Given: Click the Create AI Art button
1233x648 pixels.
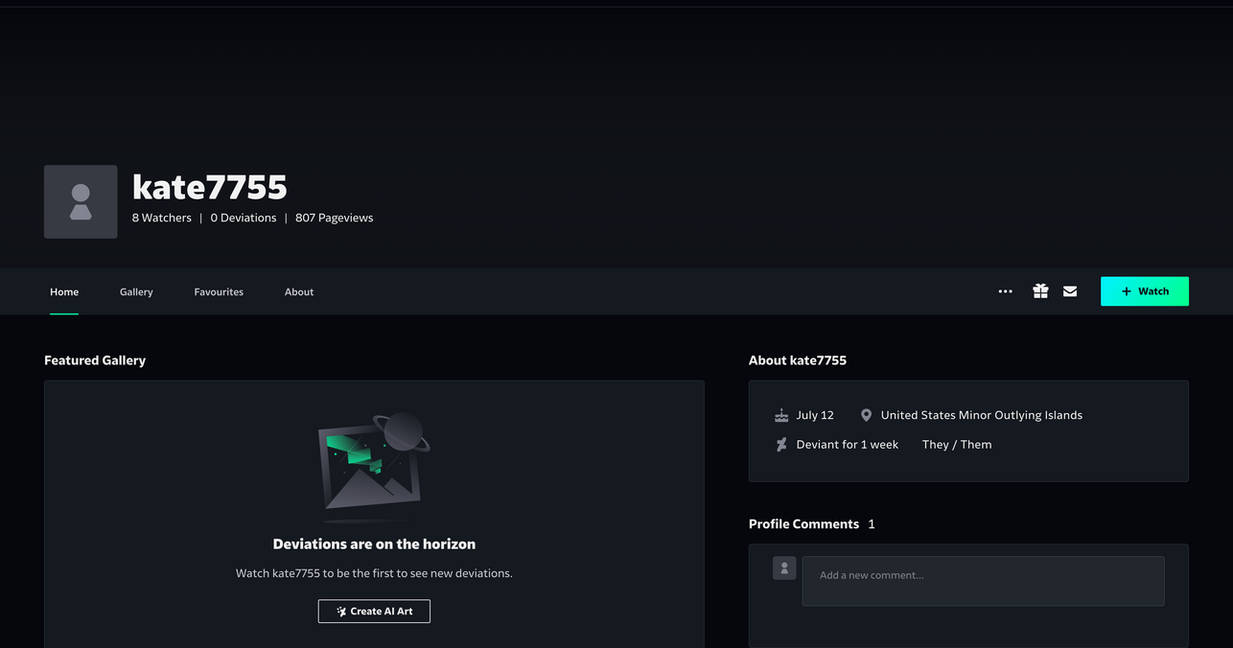Looking at the screenshot, I should click(374, 611).
